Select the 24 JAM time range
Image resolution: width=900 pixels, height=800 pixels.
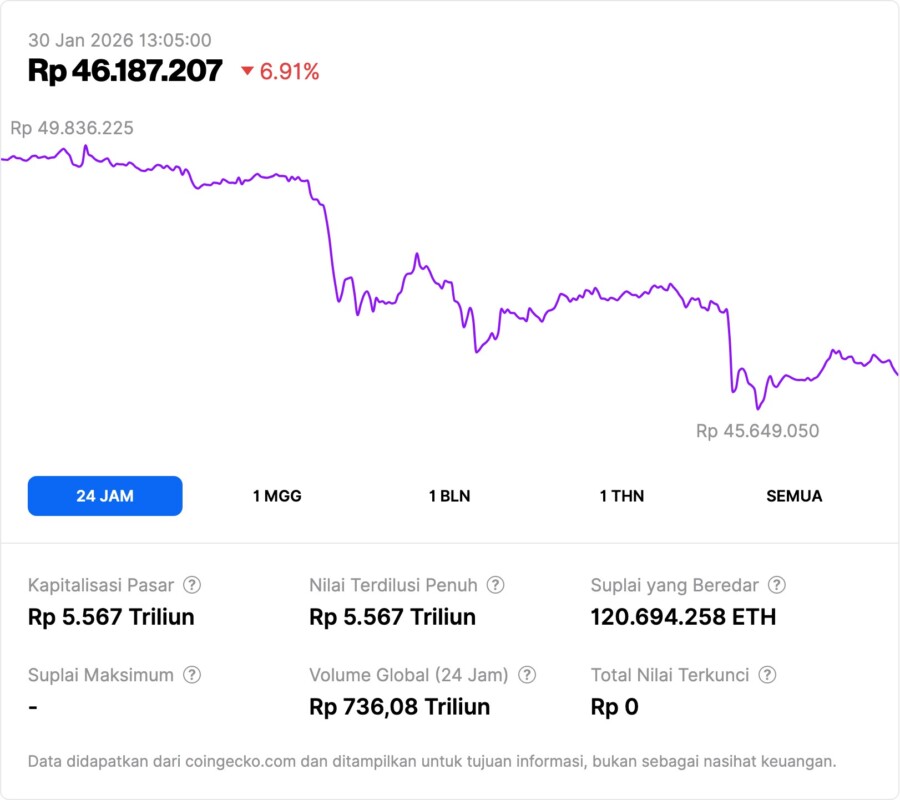(105, 496)
